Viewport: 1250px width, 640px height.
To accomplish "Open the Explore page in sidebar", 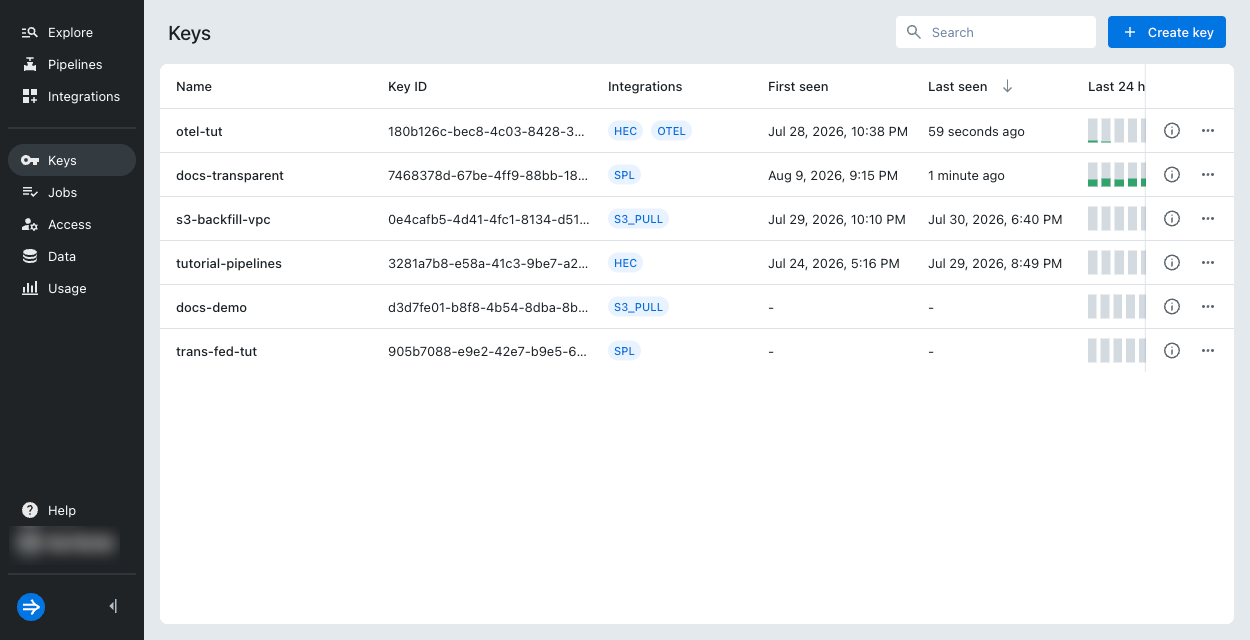I will coord(71,32).
